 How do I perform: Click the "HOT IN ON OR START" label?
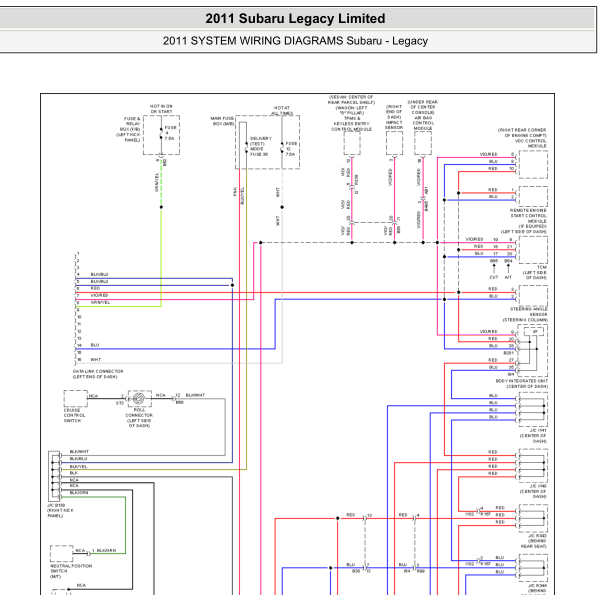click(161, 109)
